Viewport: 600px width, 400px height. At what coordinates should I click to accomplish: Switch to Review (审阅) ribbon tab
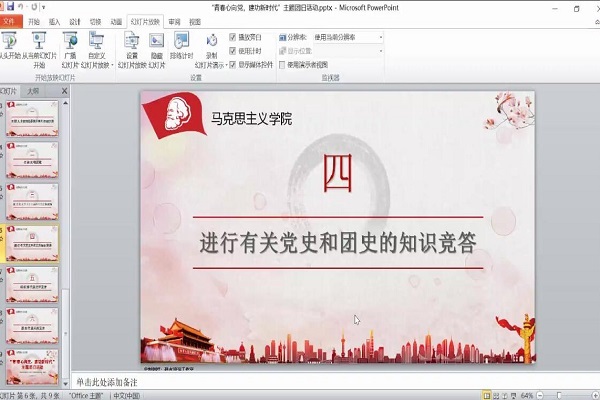(174, 22)
